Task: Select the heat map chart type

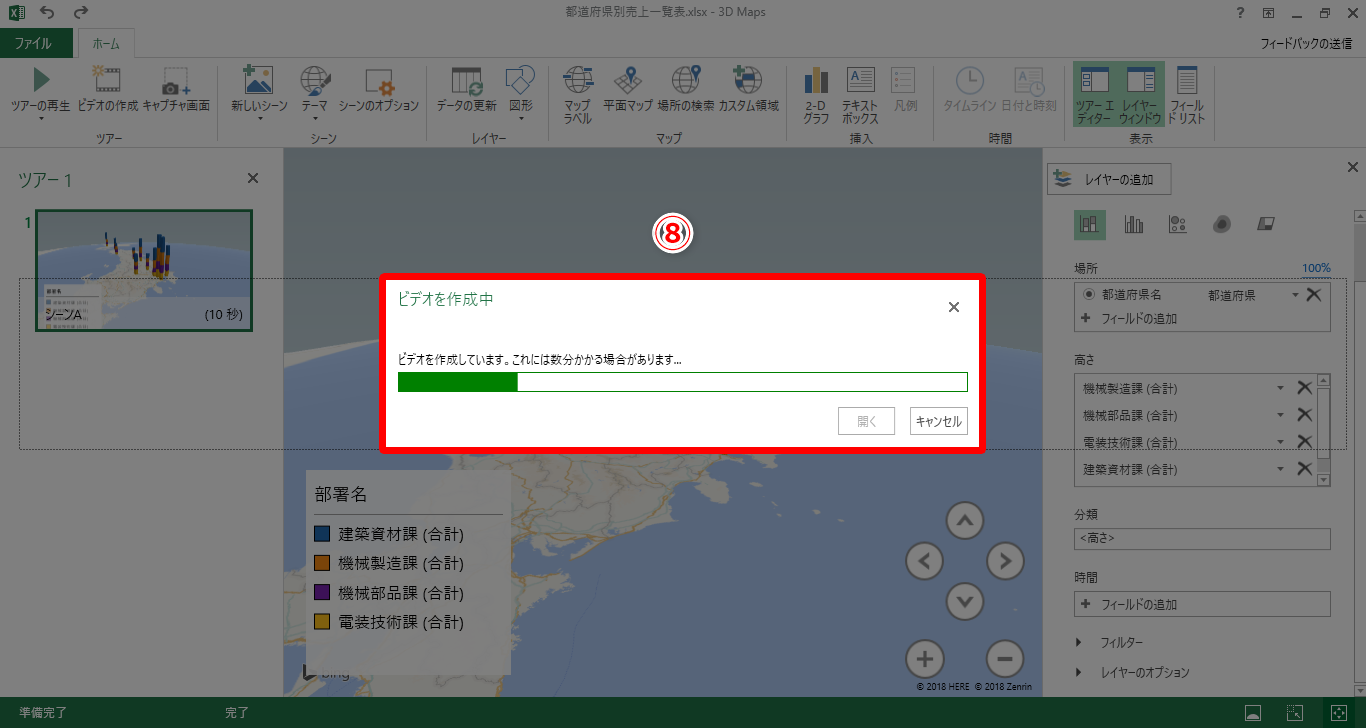Action: (x=1221, y=225)
